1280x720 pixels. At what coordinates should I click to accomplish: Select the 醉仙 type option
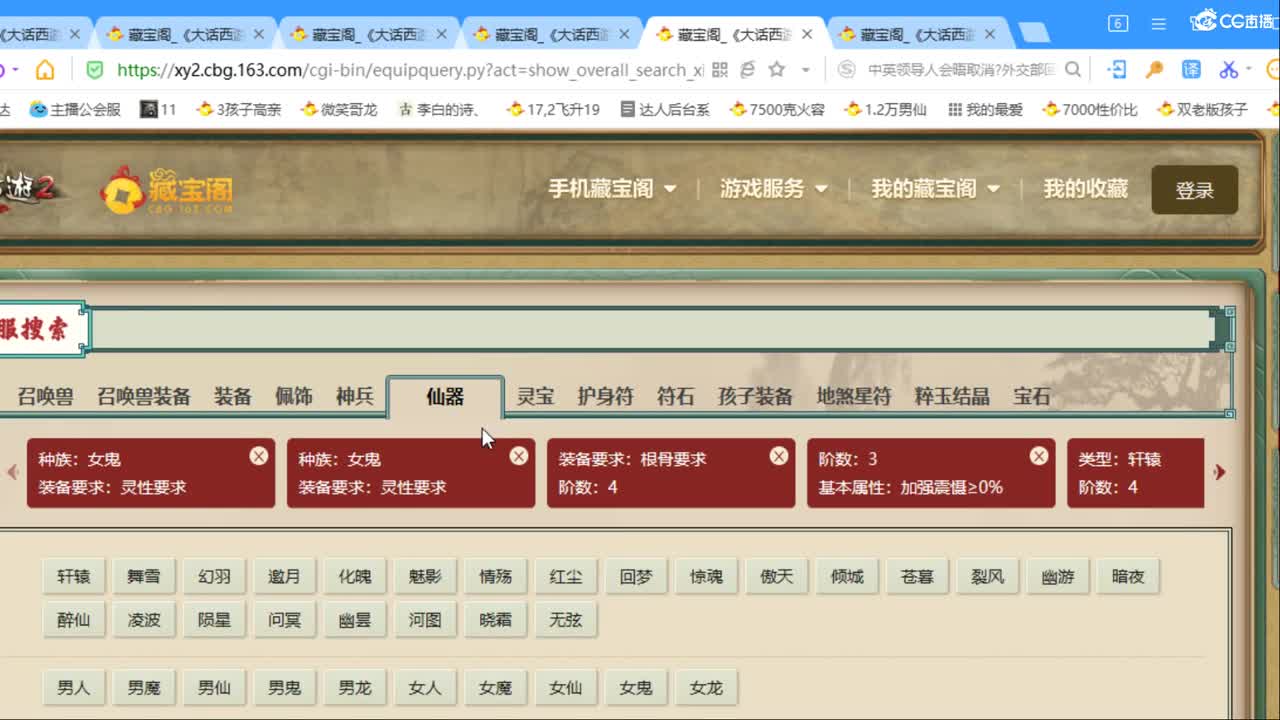point(73,620)
